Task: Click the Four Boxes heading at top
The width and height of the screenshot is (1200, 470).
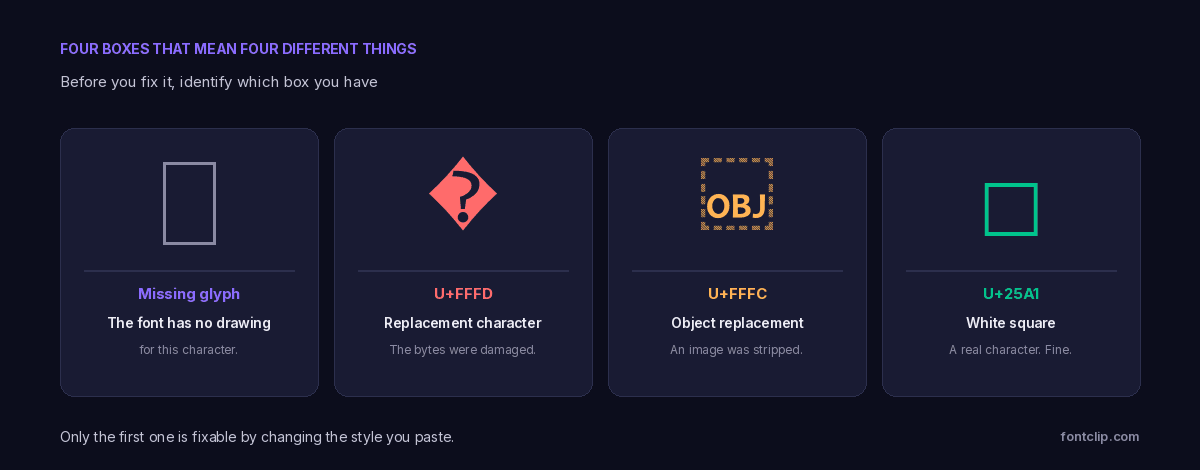Action: click(x=238, y=49)
